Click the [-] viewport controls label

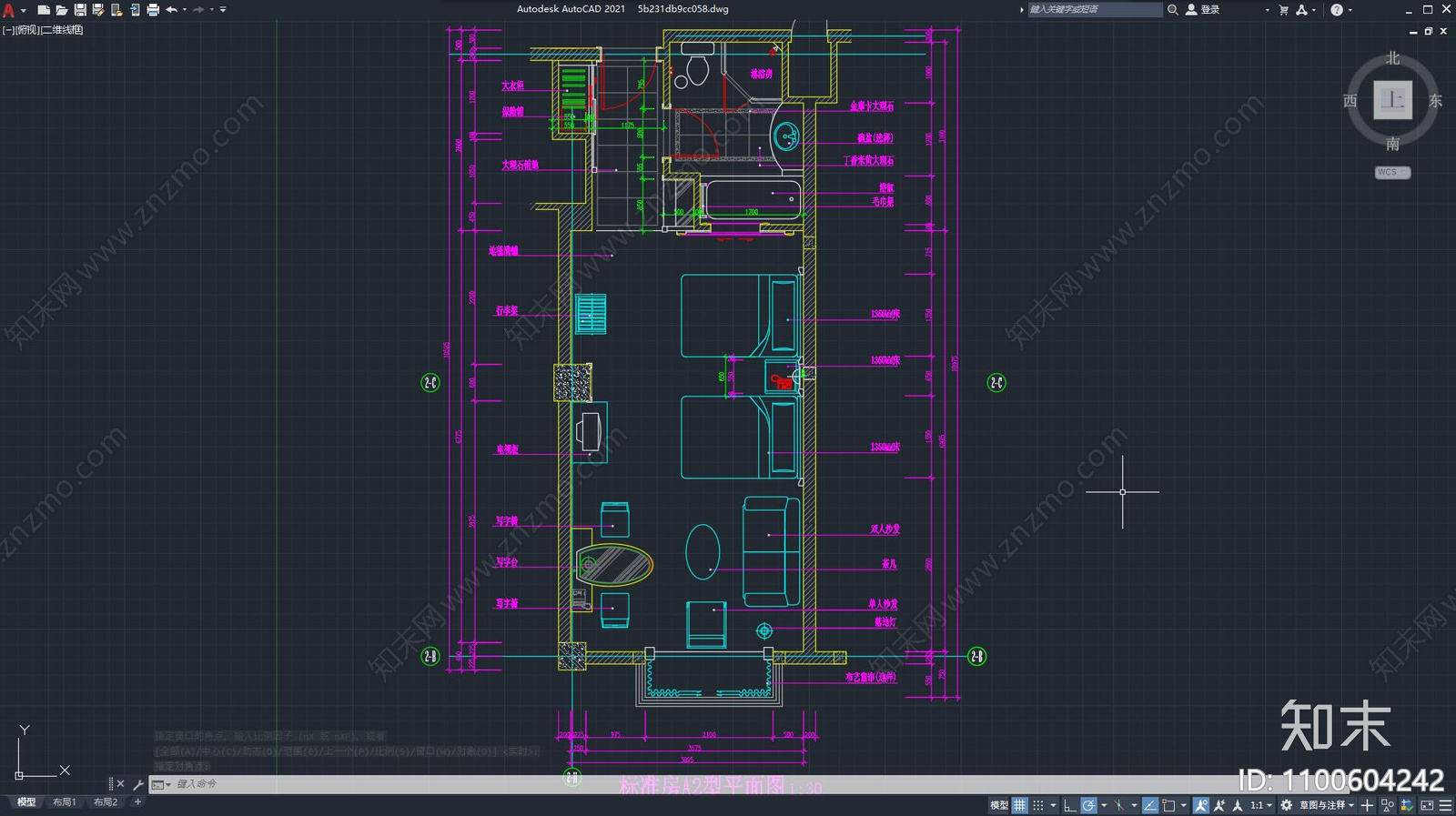[7, 30]
